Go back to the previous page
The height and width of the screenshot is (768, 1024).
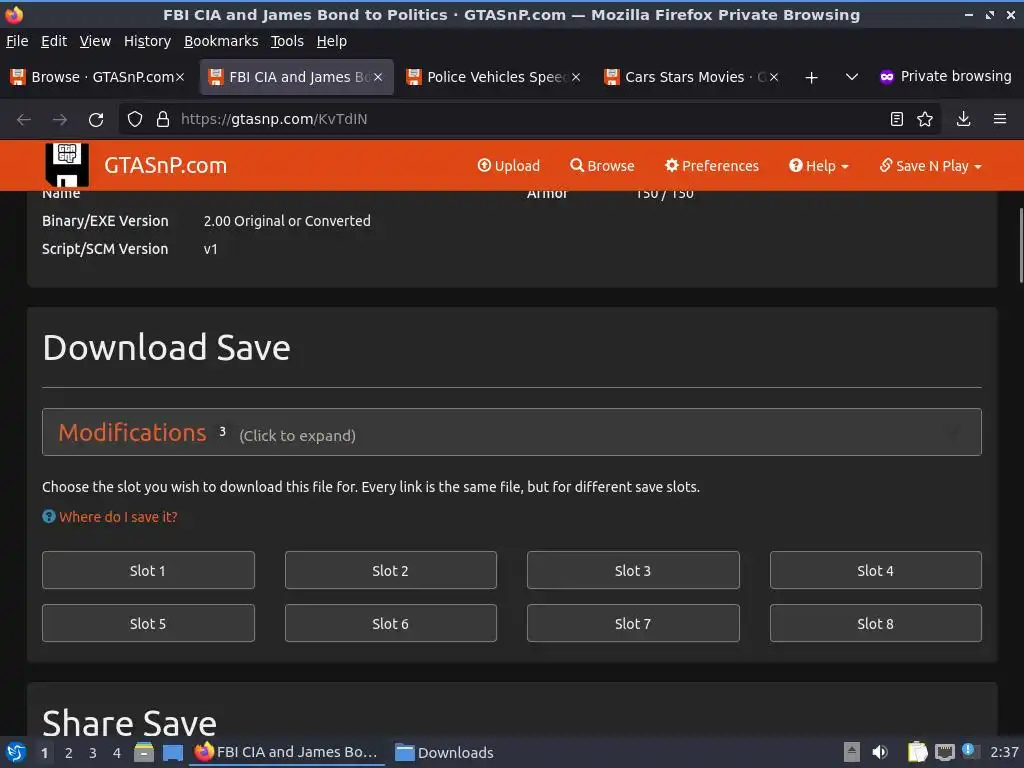click(24, 120)
